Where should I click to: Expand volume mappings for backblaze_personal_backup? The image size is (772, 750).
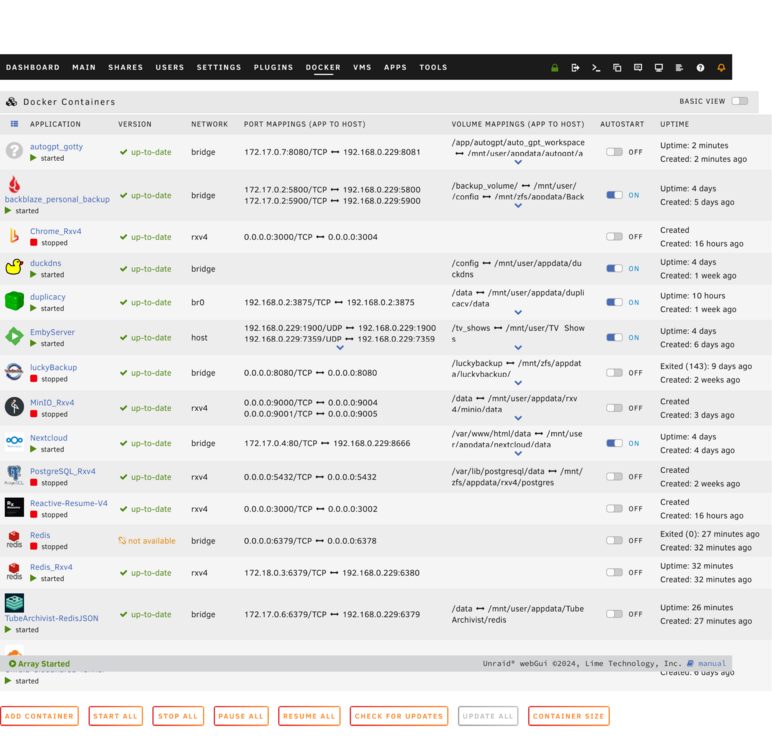click(x=518, y=206)
